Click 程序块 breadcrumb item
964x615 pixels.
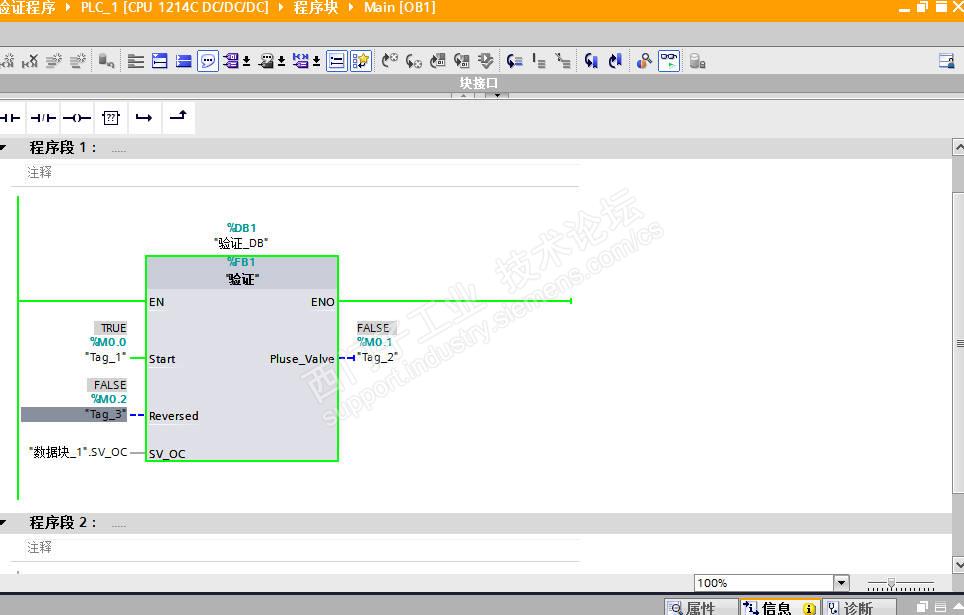tap(316, 7)
